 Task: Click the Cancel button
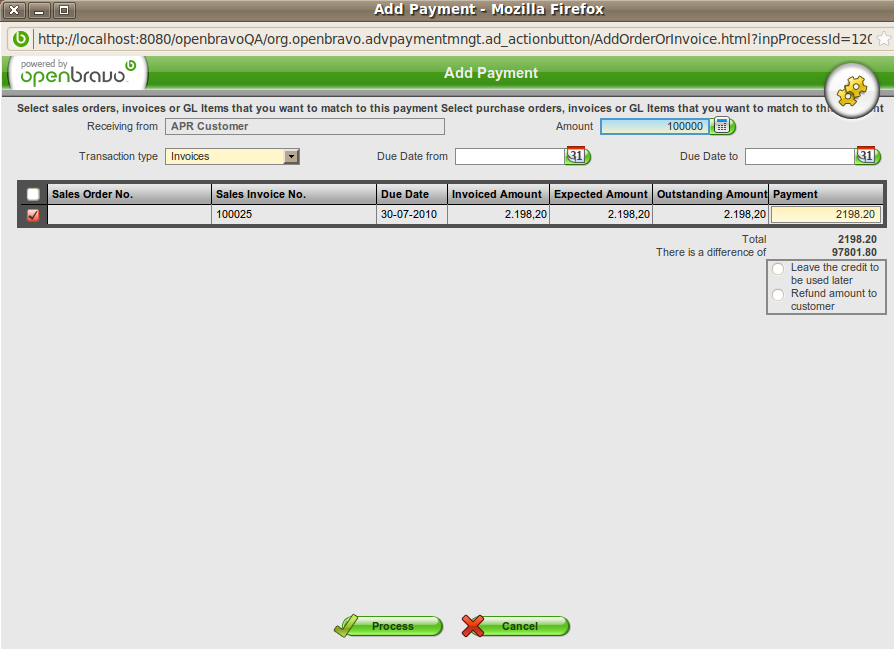coord(515,626)
